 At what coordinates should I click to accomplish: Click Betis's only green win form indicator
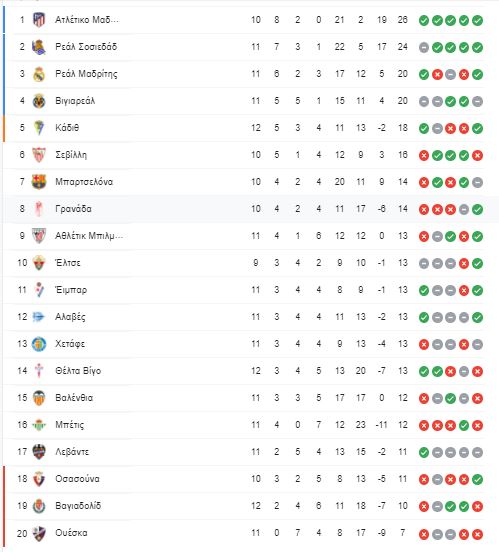pyautogui.click(x=464, y=425)
